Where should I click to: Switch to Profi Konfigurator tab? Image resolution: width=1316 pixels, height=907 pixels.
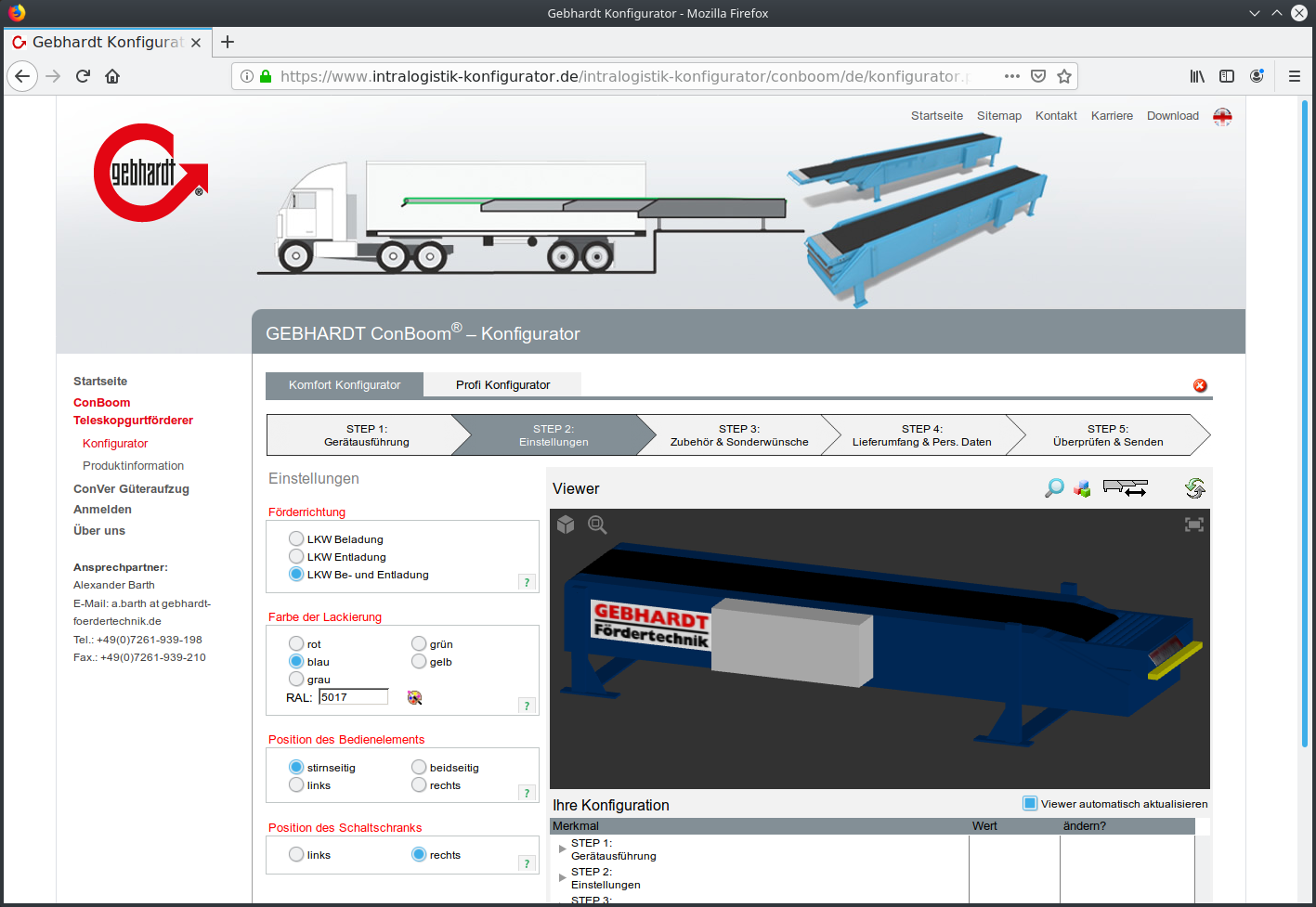(502, 384)
